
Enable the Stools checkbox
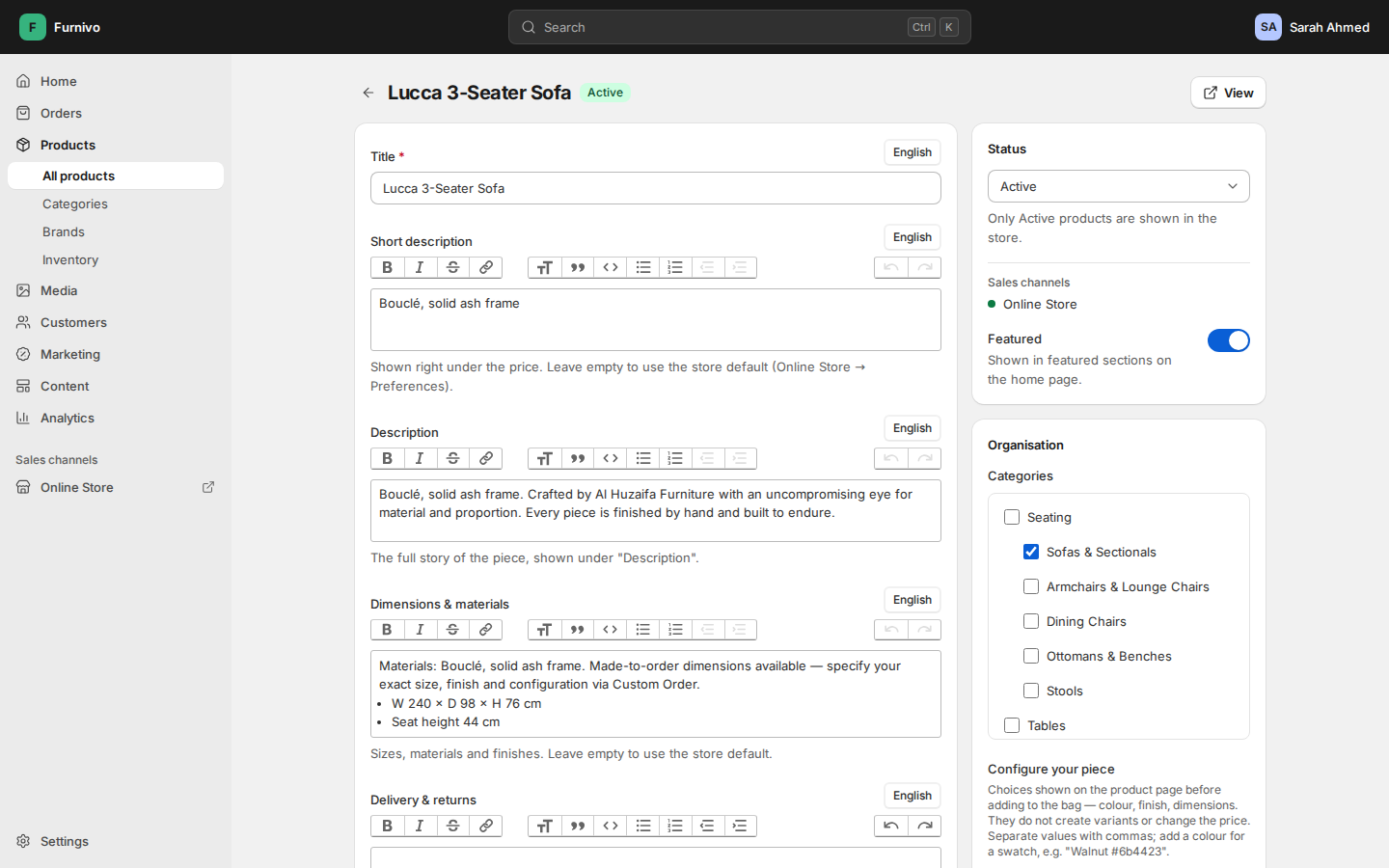(1031, 691)
